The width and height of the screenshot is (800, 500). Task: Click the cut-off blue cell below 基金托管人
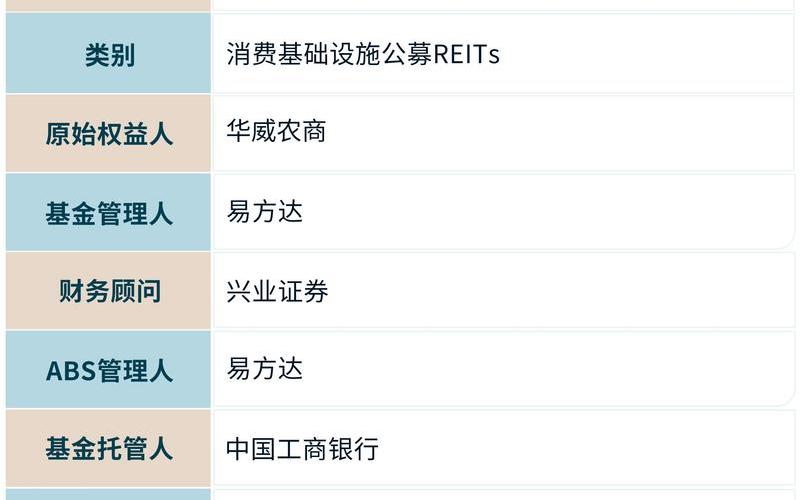(108, 494)
